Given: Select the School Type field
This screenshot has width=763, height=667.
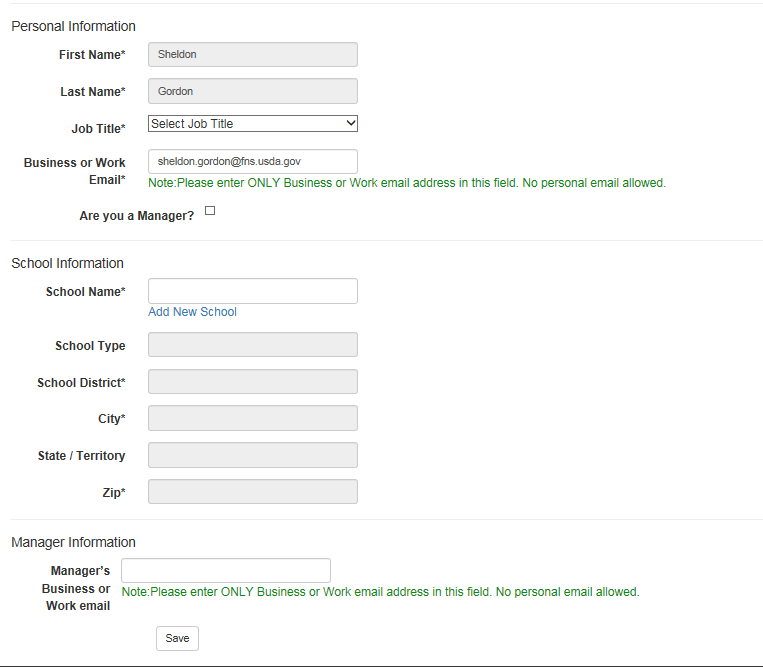Looking at the screenshot, I should (x=252, y=345).
